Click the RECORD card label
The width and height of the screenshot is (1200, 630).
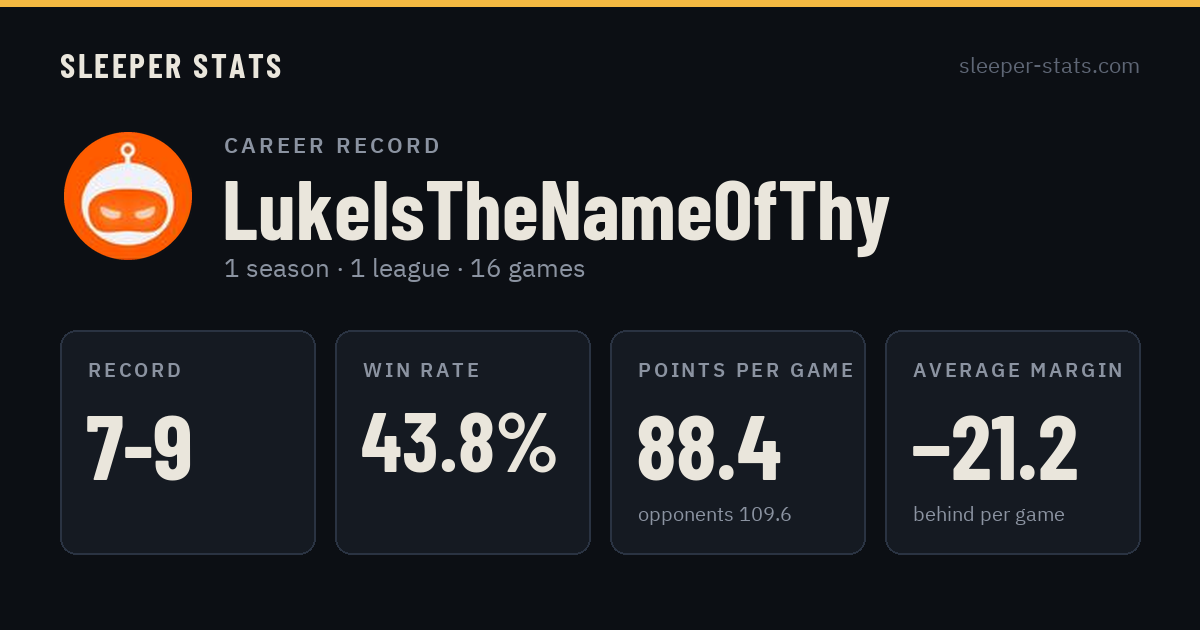coord(135,371)
